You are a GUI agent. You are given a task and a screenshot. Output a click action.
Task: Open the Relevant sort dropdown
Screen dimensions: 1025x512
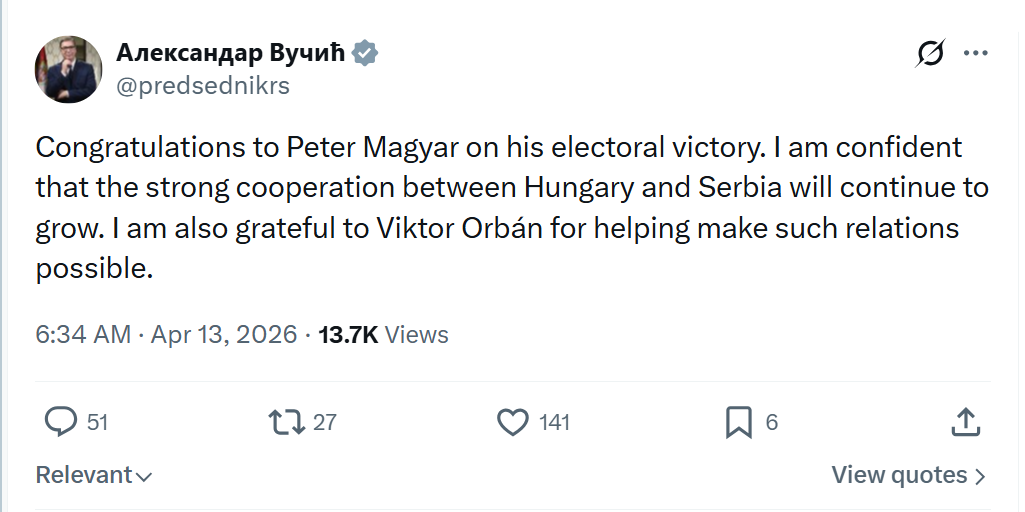point(94,475)
